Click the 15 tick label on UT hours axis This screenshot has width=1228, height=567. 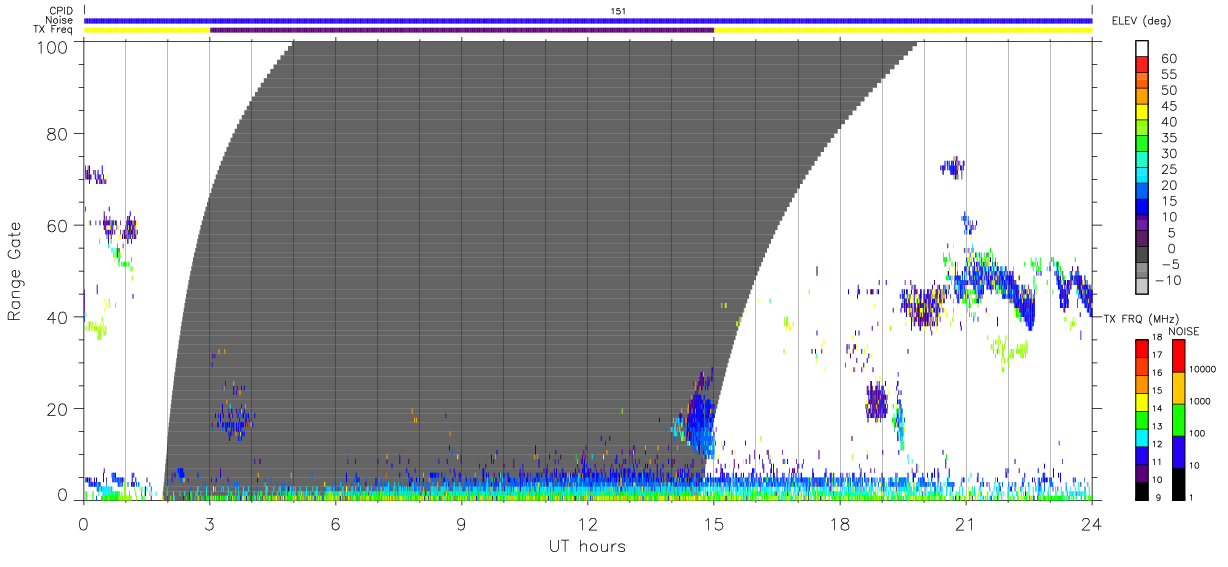(x=714, y=523)
